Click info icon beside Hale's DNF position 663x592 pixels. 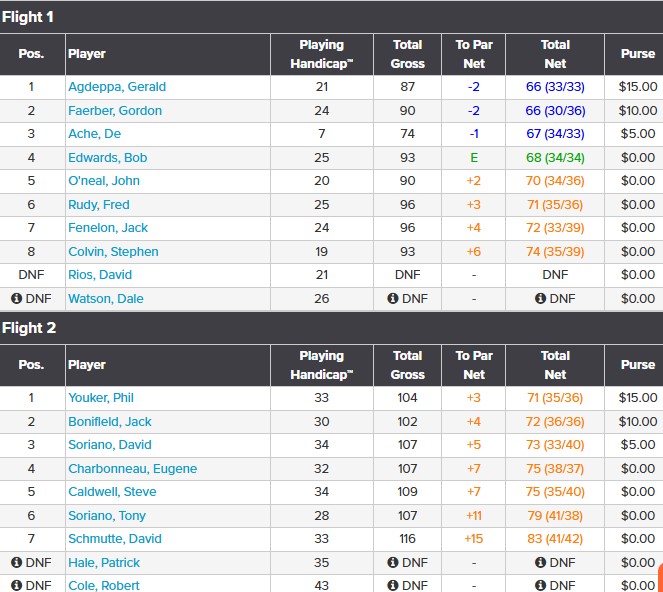(x=16, y=563)
